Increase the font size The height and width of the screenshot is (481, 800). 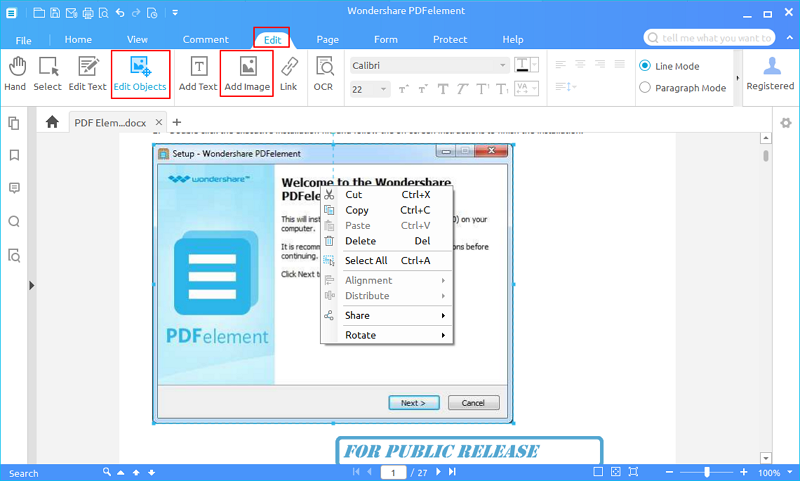click(404, 89)
